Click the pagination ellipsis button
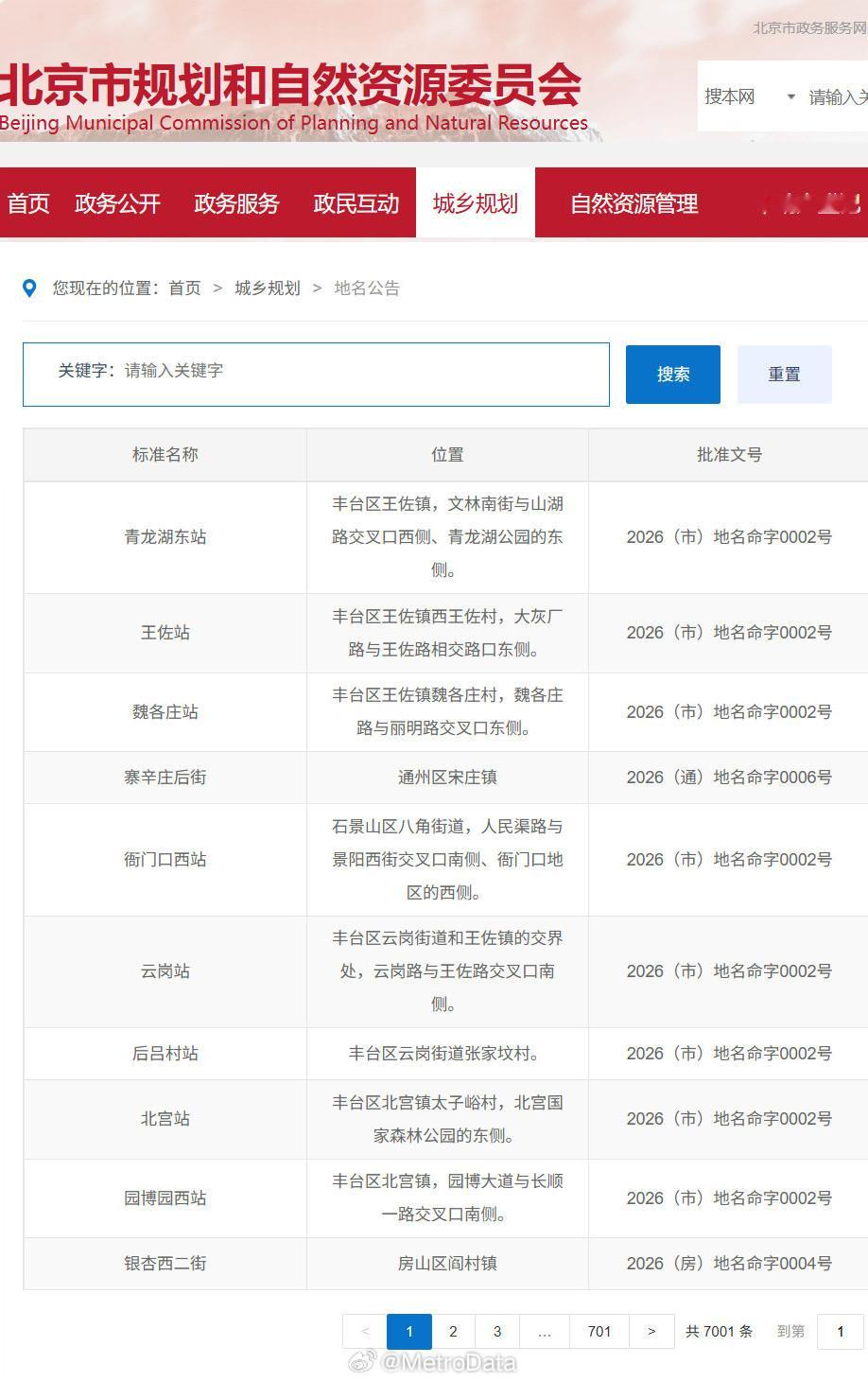This screenshot has height=1381, width=868. coord(545,1332)
